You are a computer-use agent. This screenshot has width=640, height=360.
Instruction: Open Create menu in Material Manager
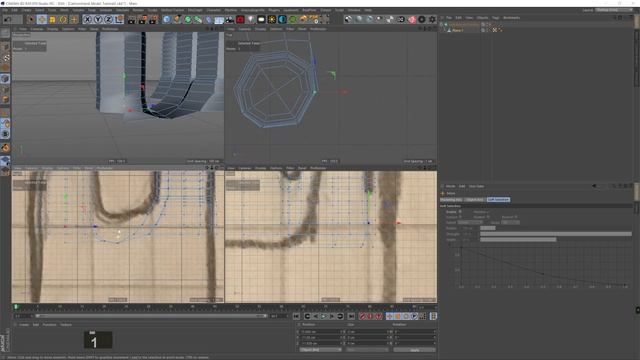(24, 325)
